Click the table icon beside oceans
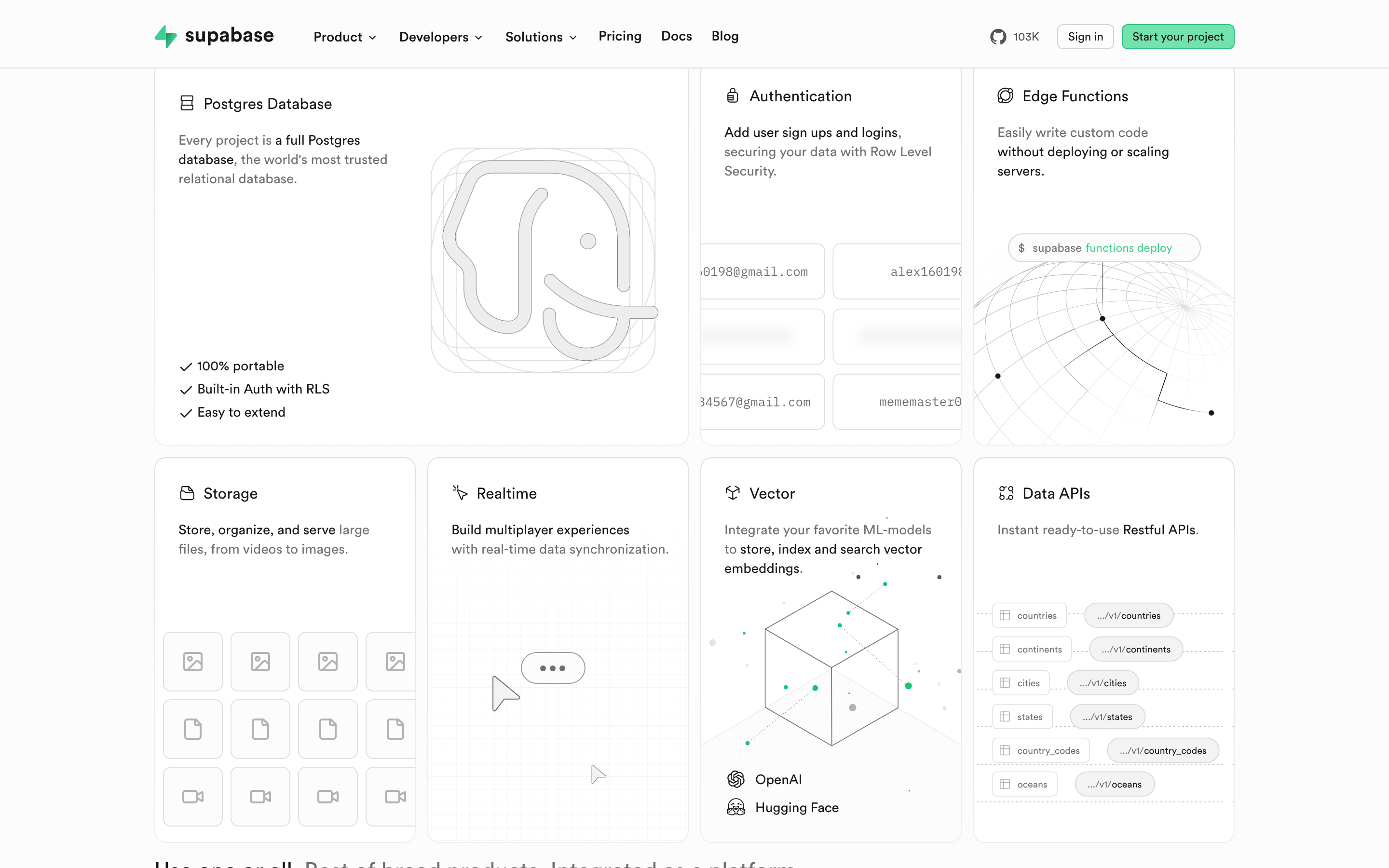Screen dimensions: 1389x868 1005,784
